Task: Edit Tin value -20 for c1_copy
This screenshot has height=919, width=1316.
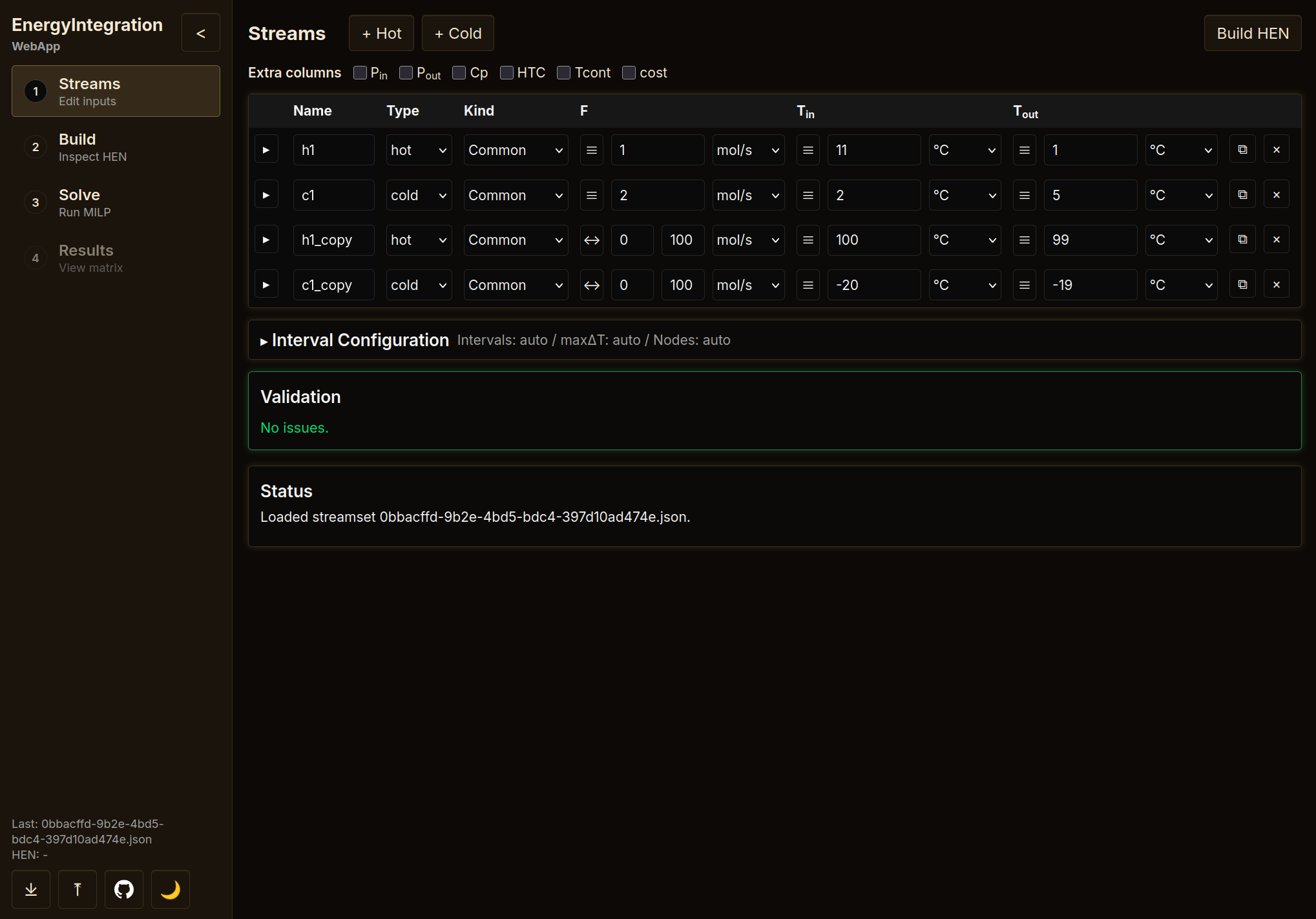Action: (874, 285)
